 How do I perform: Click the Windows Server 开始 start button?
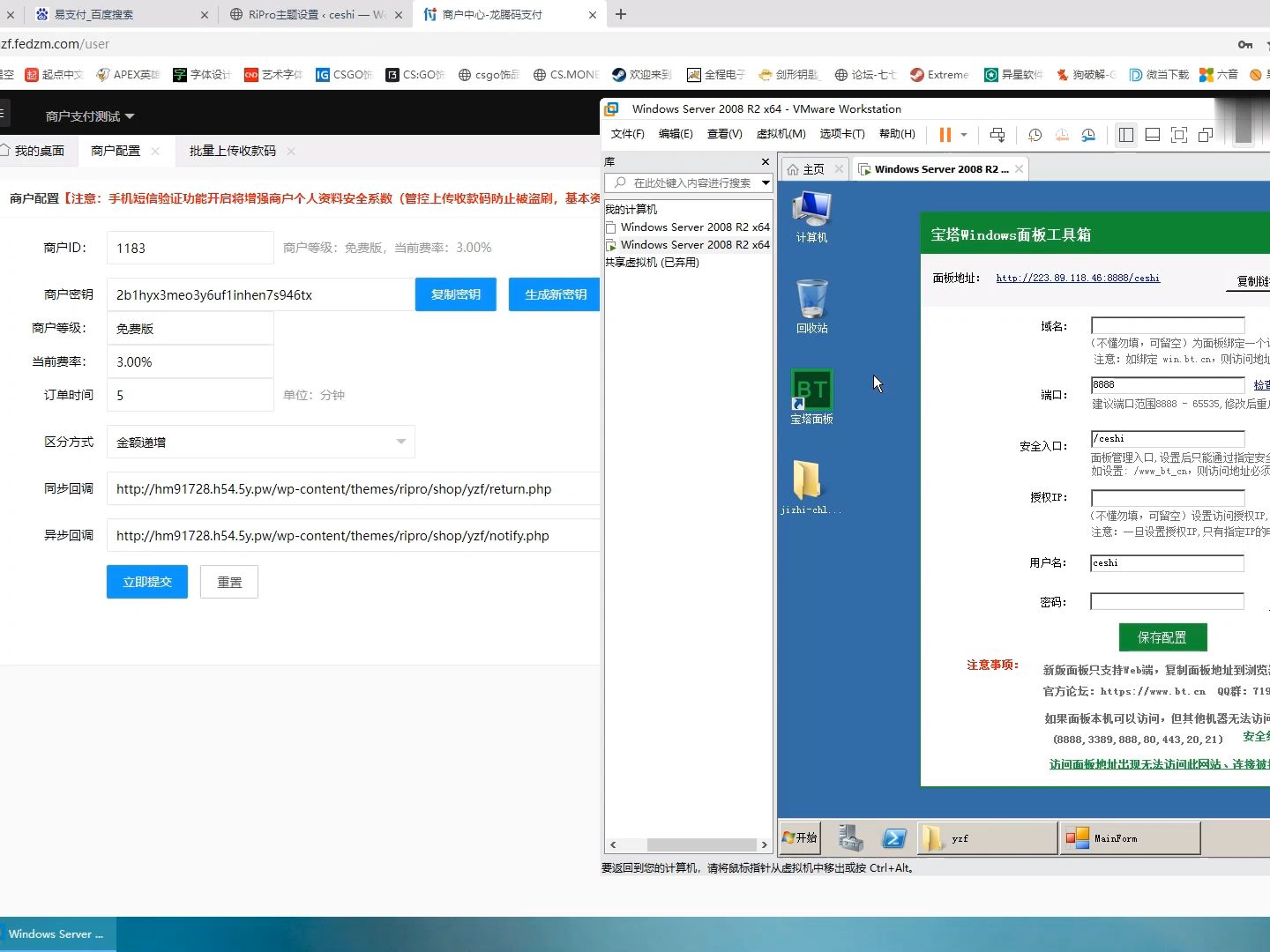(799, 837)
